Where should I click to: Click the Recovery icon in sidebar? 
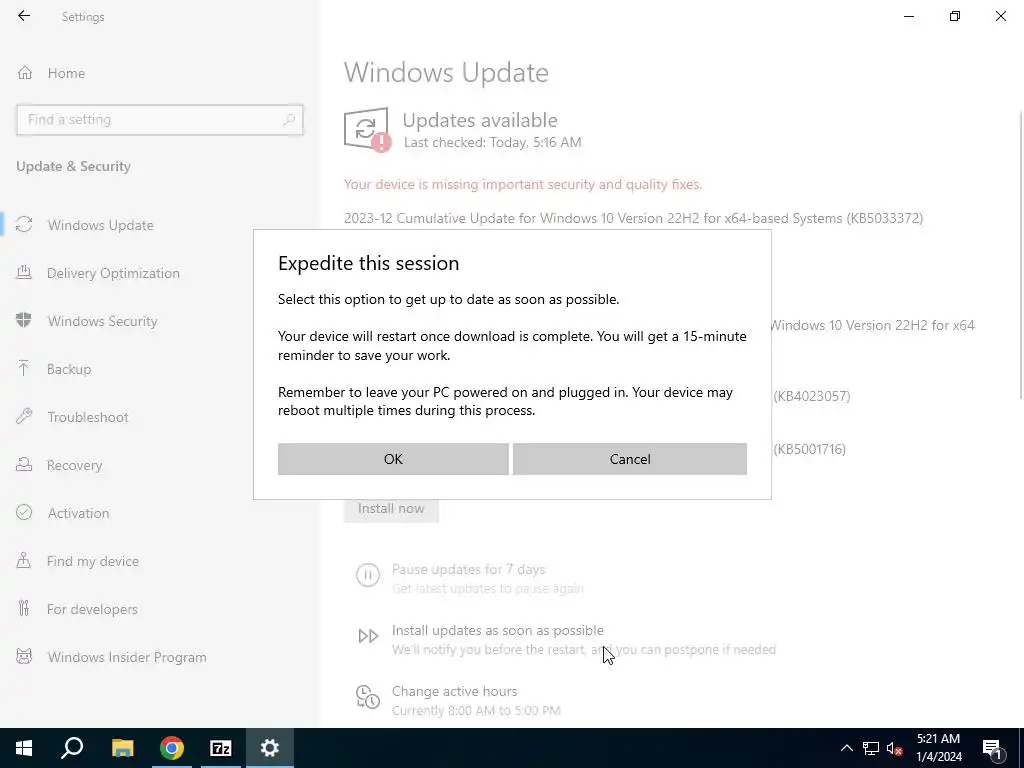[24, 464]
